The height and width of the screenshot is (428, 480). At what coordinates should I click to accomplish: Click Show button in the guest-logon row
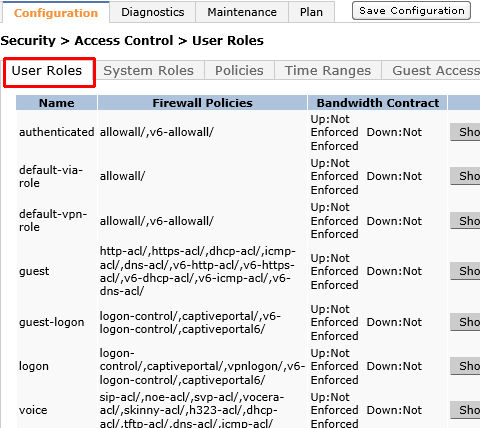465,322
